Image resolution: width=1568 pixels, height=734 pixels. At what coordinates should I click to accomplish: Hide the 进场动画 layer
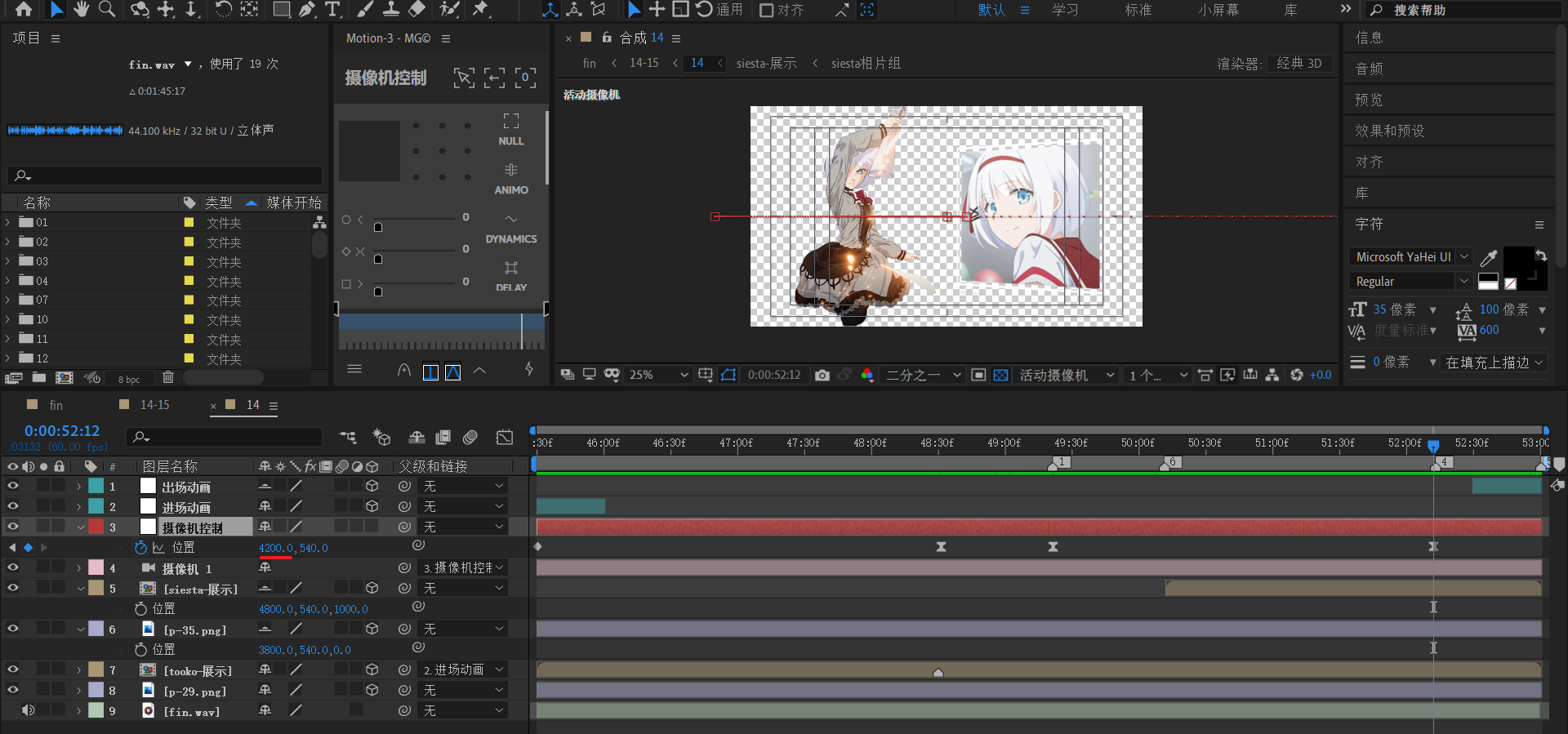point(13,506)
